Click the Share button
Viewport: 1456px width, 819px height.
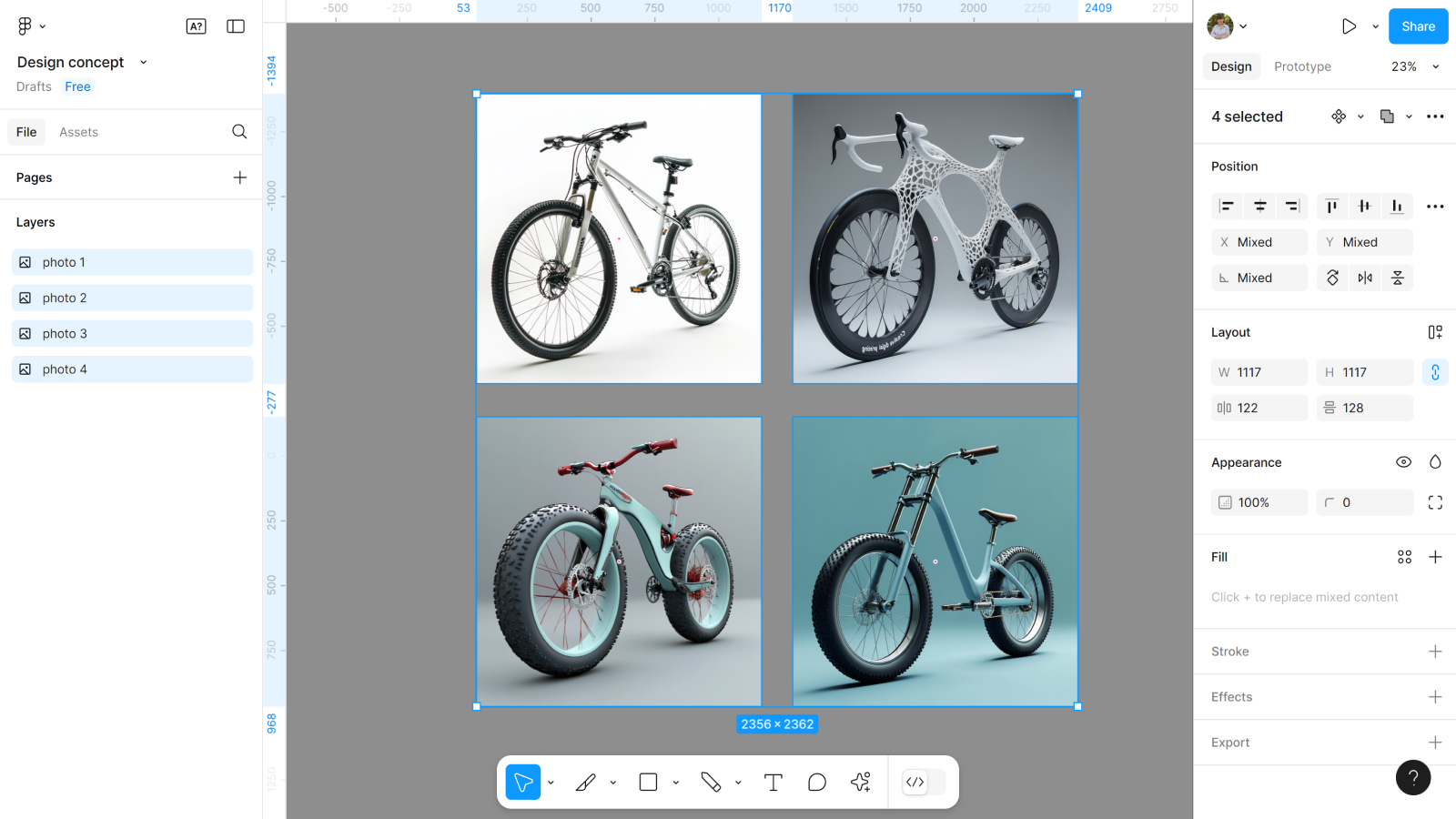1418,26
